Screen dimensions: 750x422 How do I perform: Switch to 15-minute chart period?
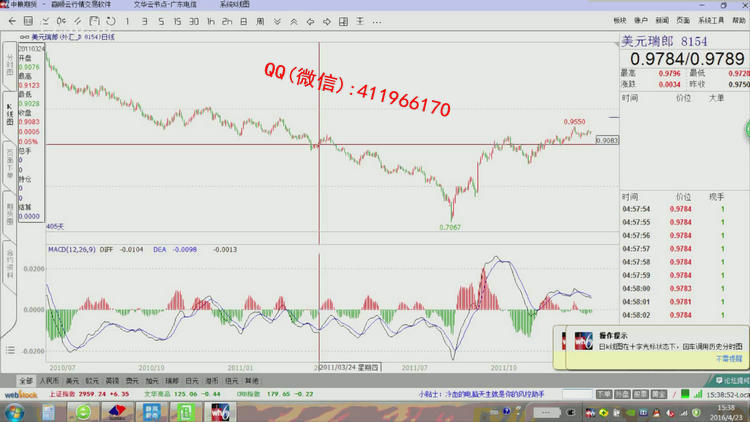click(179, 20)
